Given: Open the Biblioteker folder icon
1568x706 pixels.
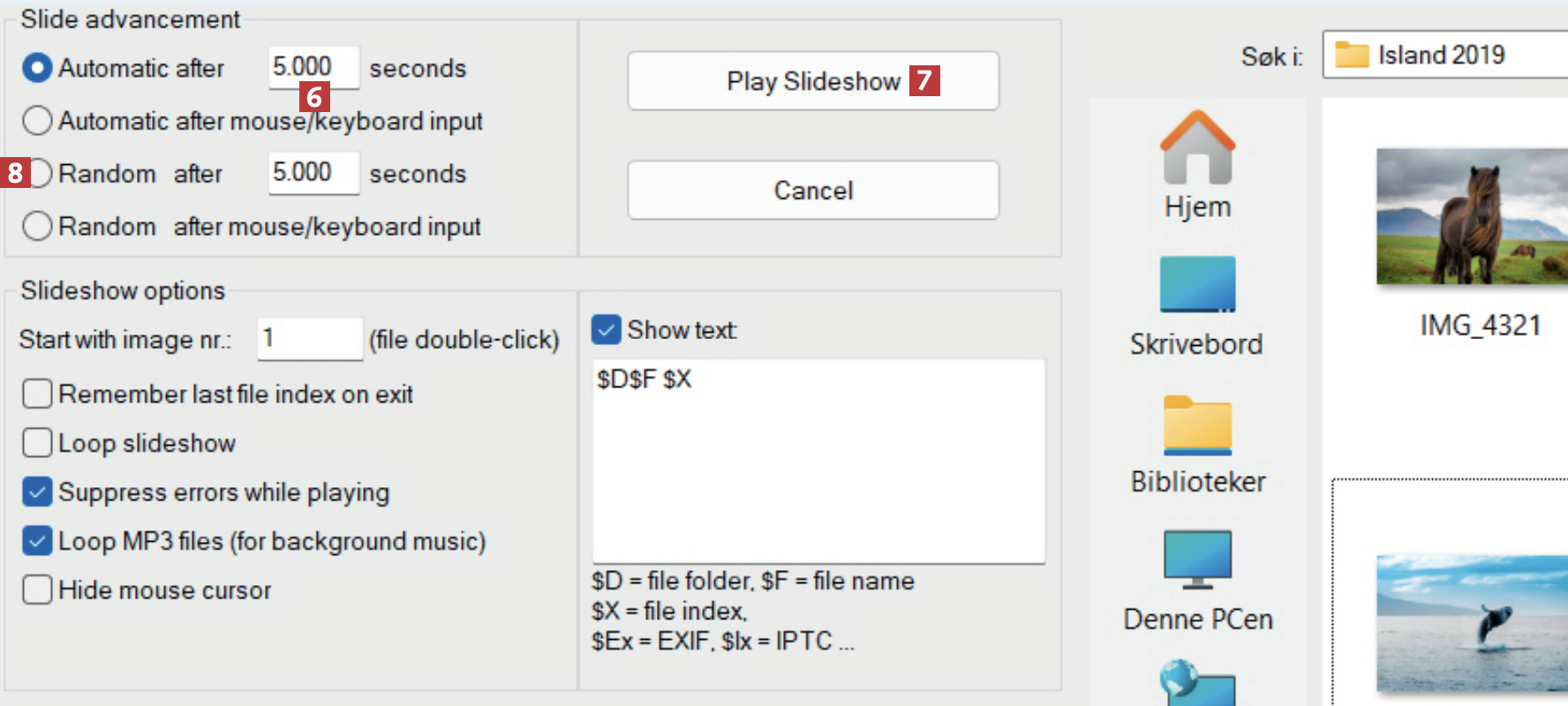Looking at the screenshot, I should click(1197, 425).
